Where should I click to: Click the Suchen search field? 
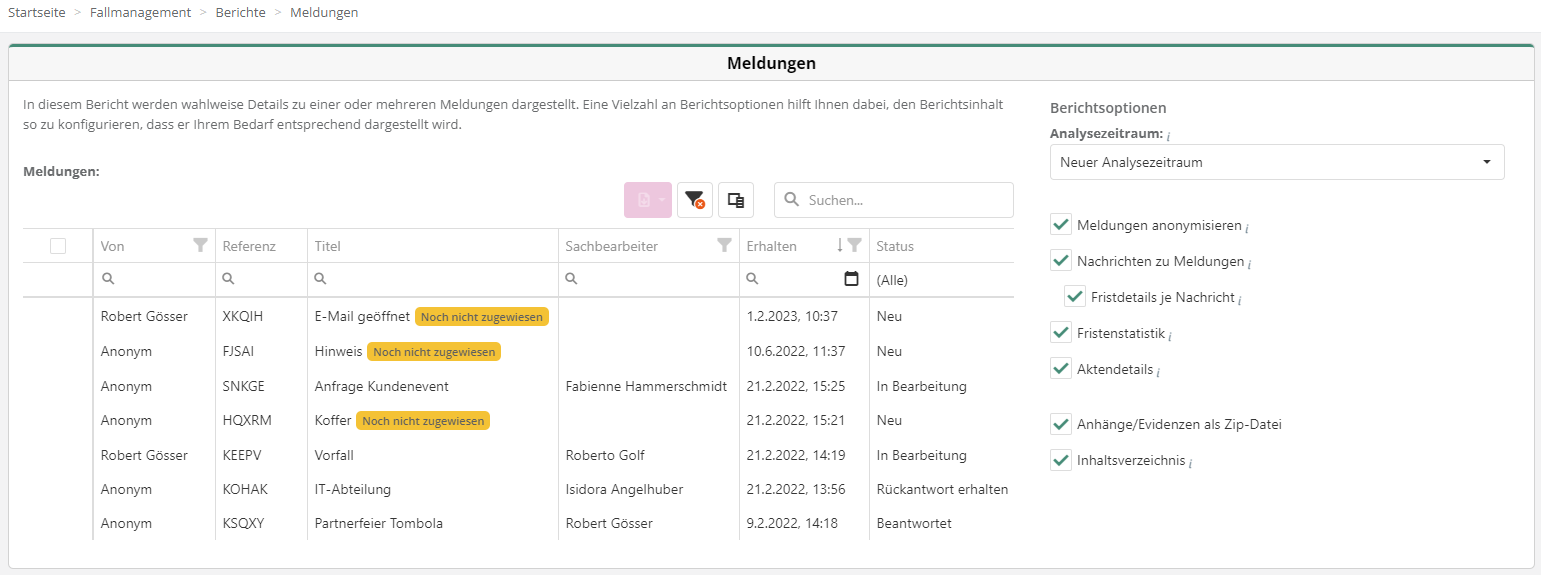pos(905,200)
